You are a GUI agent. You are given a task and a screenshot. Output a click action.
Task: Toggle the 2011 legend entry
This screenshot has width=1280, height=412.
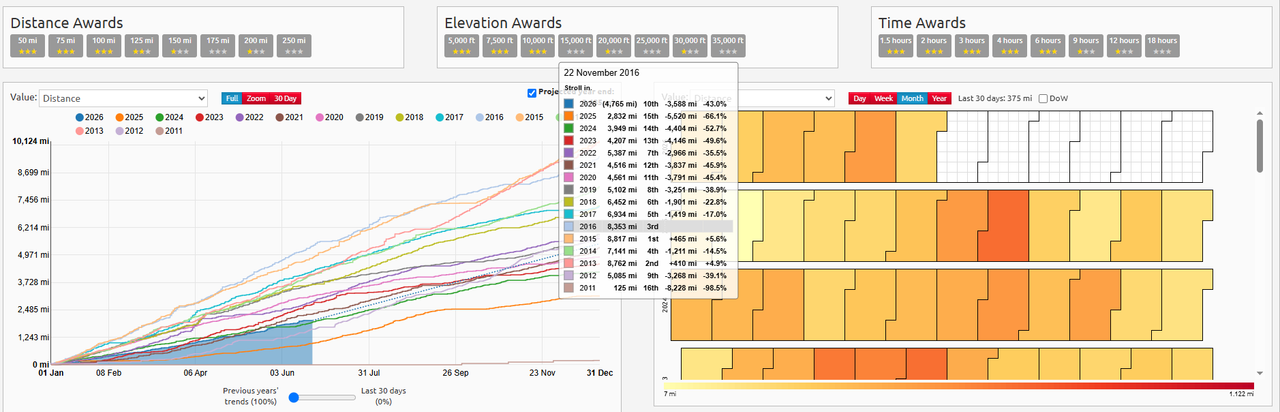pyautogui.click(x=167, y=130)
